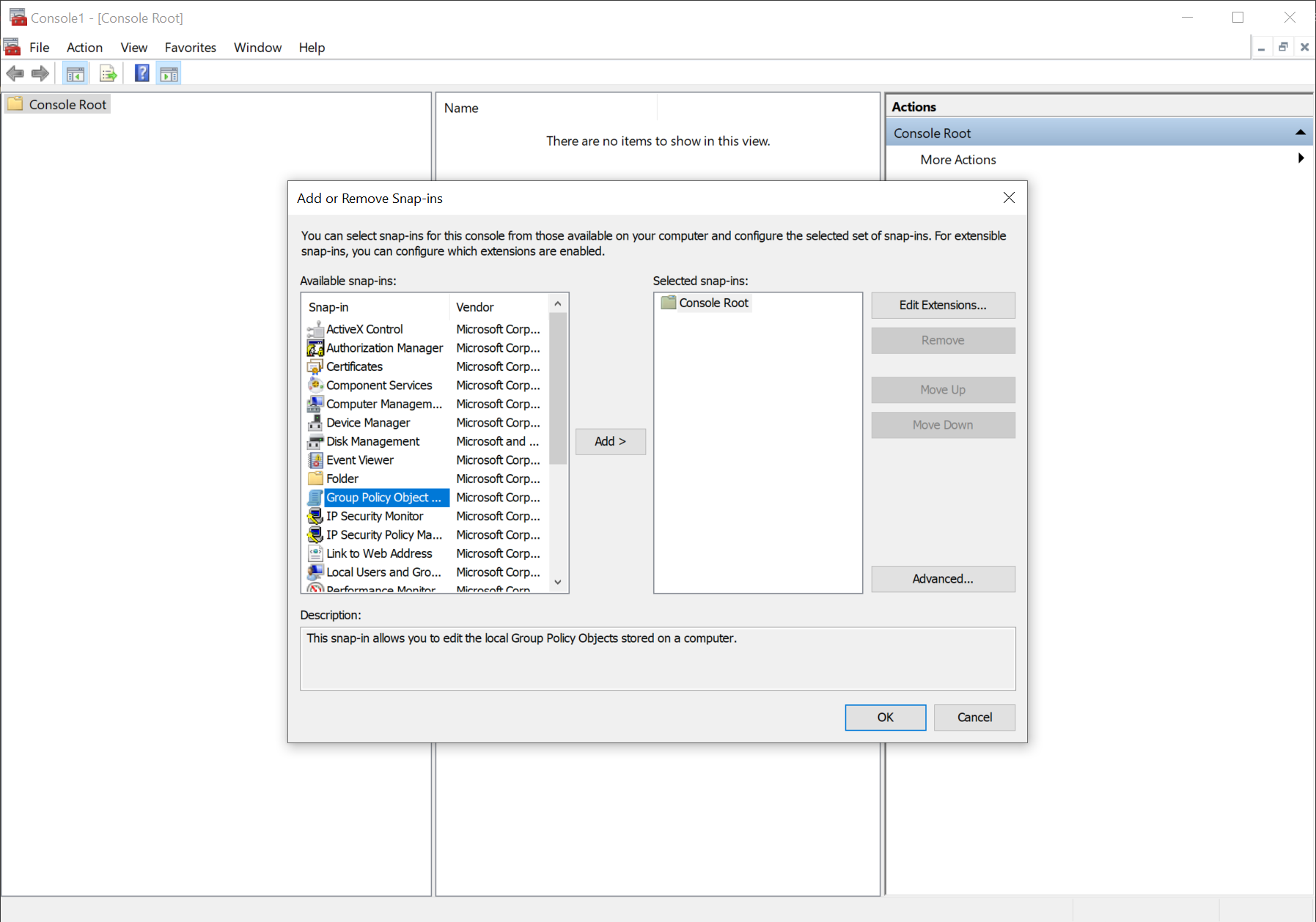The width and height of the screenshot is (1316, 922).
Task: Select the Certificates snap-in icon
Action: (315, 366)
